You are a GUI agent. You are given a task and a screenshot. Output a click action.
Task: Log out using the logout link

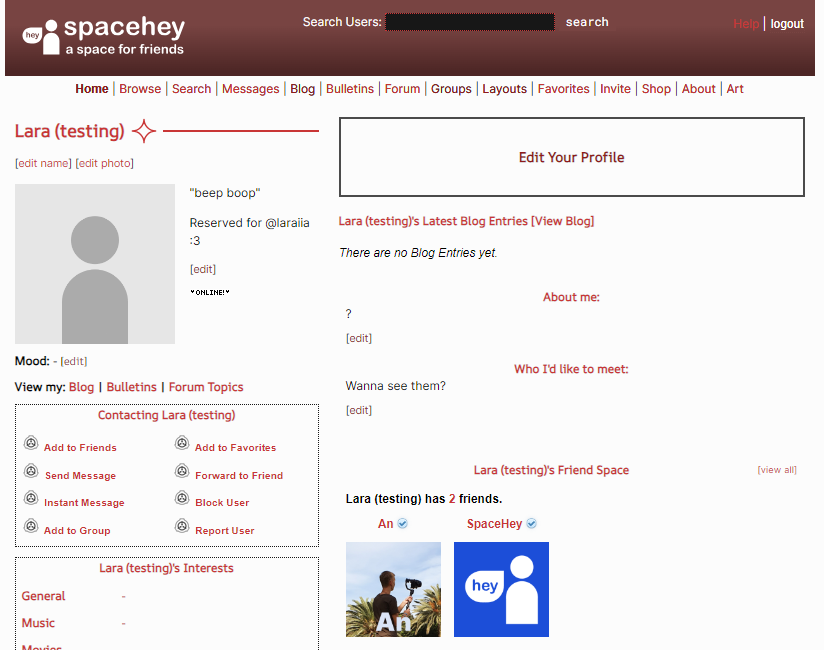coord(787,24)
